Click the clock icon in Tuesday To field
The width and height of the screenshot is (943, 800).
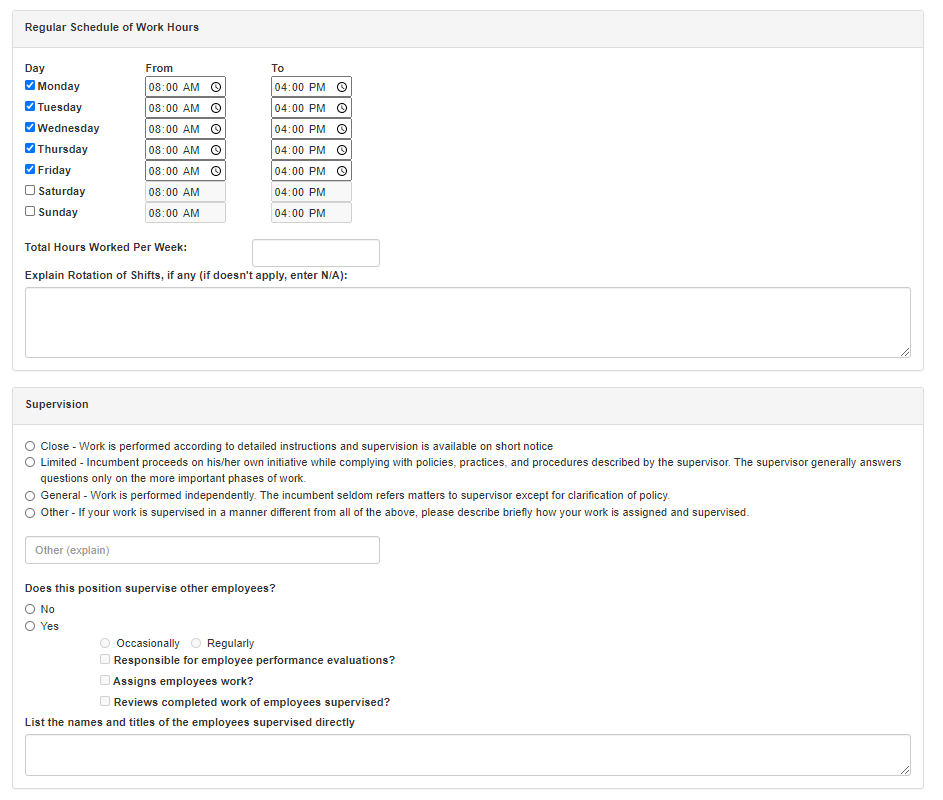pos(342,108)
